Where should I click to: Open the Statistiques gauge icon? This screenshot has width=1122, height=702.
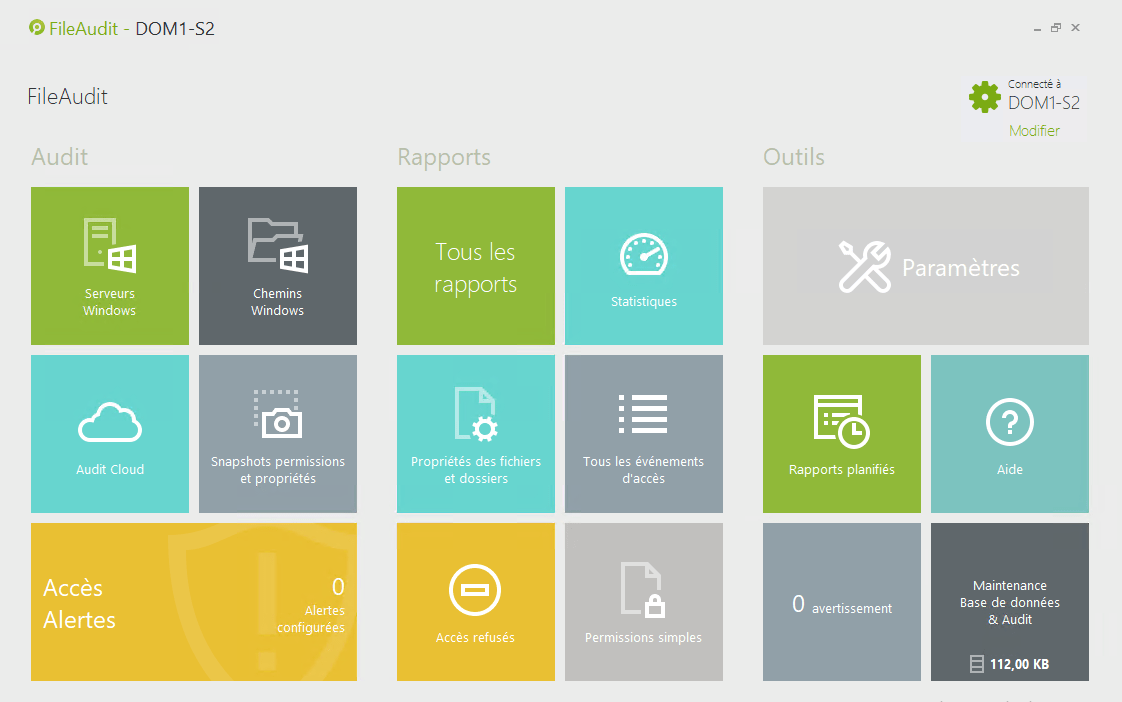(643, 255)
